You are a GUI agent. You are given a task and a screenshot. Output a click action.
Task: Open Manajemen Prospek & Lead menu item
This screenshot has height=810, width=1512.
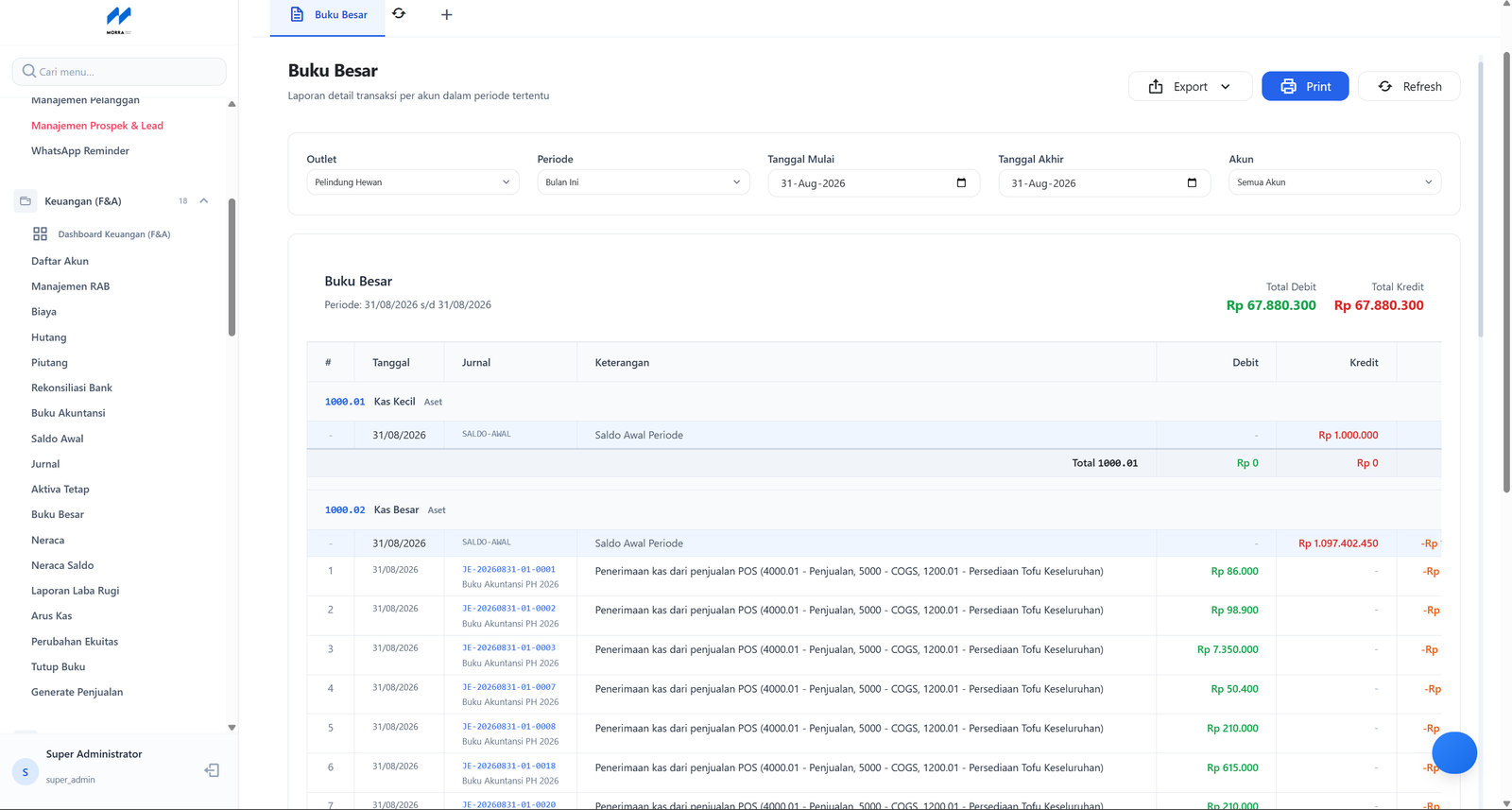point(97,125)
